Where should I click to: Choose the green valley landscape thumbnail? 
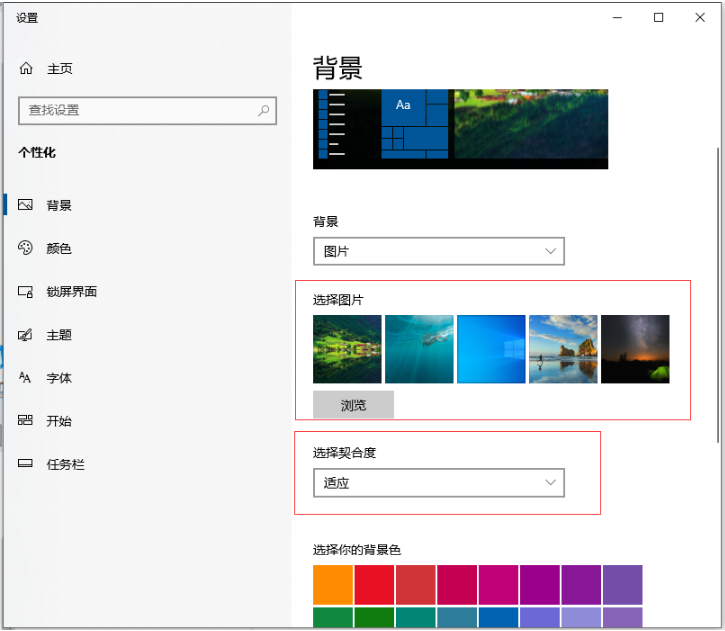pos(347,349)
